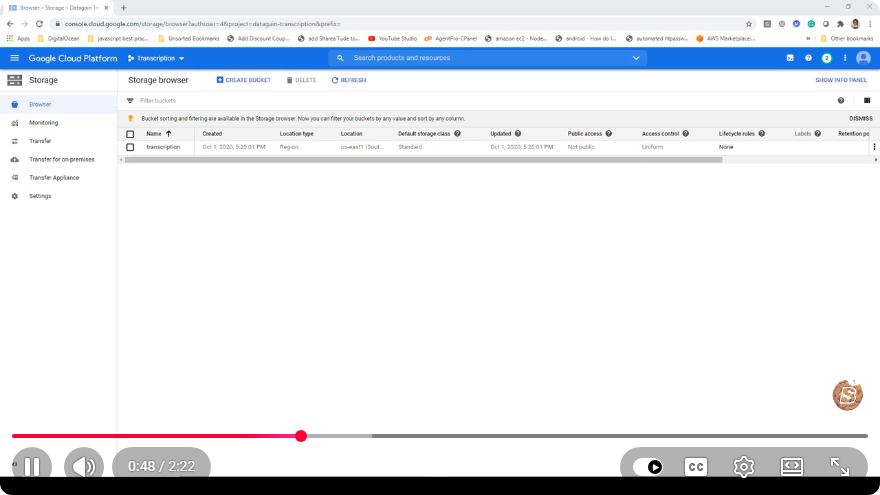Screen dimensions: 880x495
Task: Click the Storage product icon
Action: point(15,80)
